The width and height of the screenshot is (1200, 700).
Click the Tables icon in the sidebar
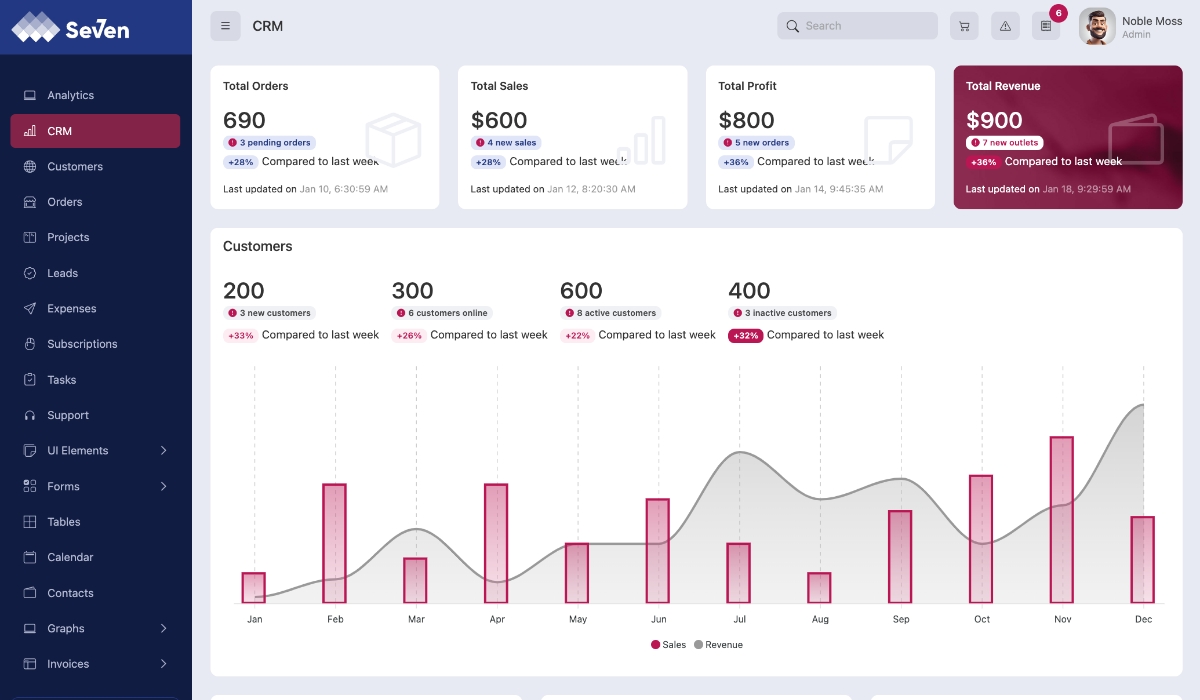pos(29,522)
